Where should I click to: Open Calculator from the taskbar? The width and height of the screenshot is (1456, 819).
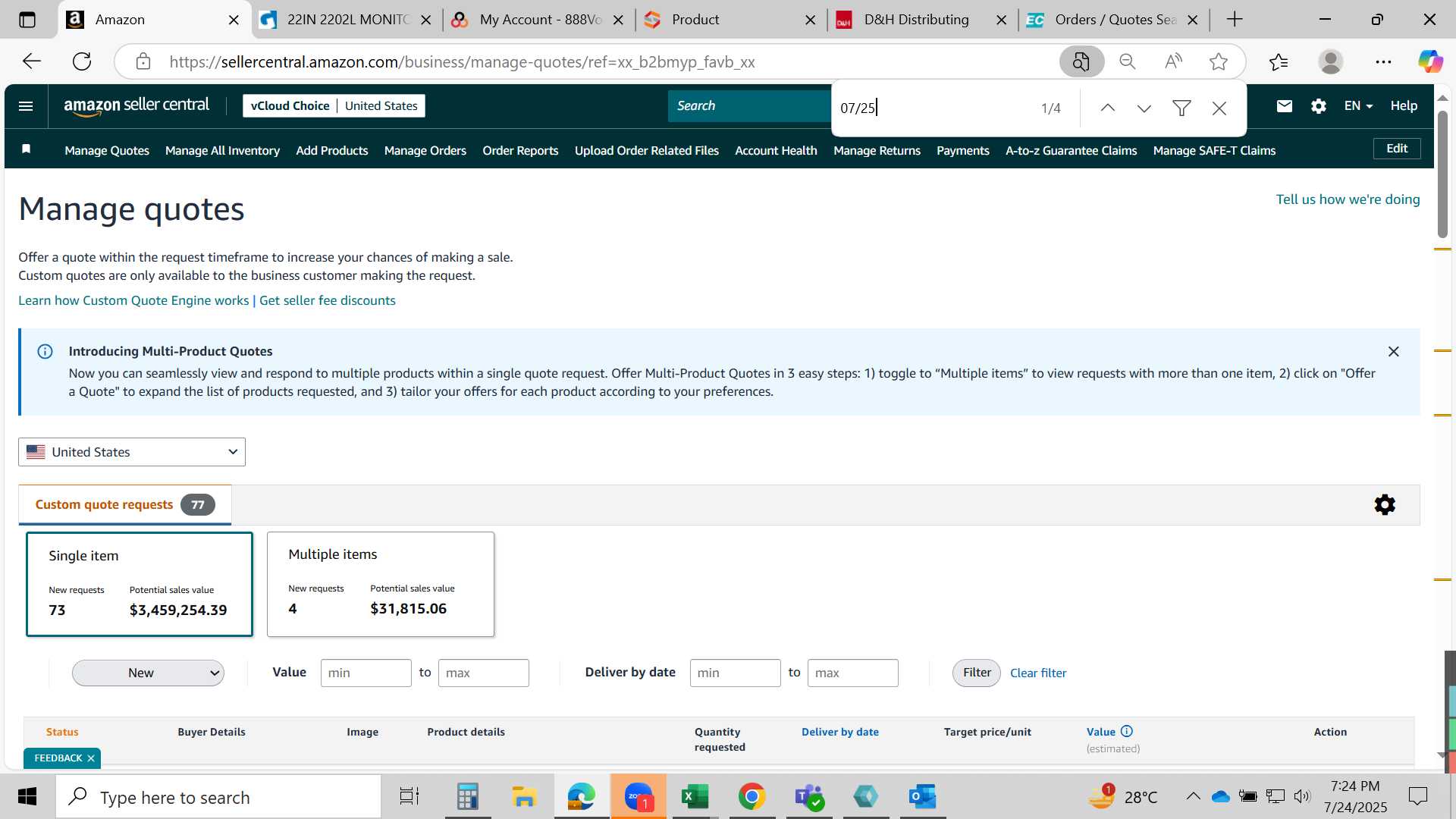467,797
